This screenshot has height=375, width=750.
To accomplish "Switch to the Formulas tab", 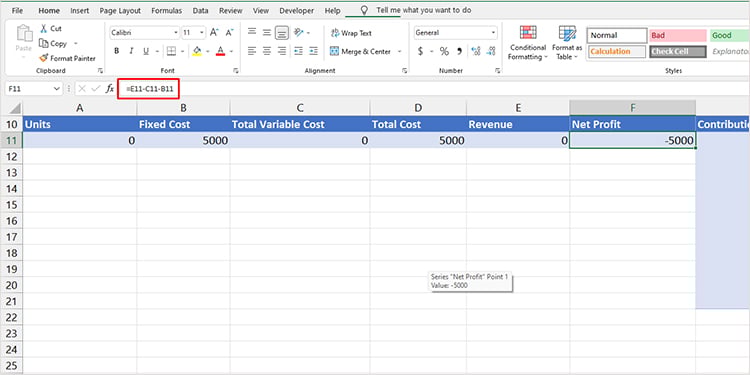I will tap(166, 11).
